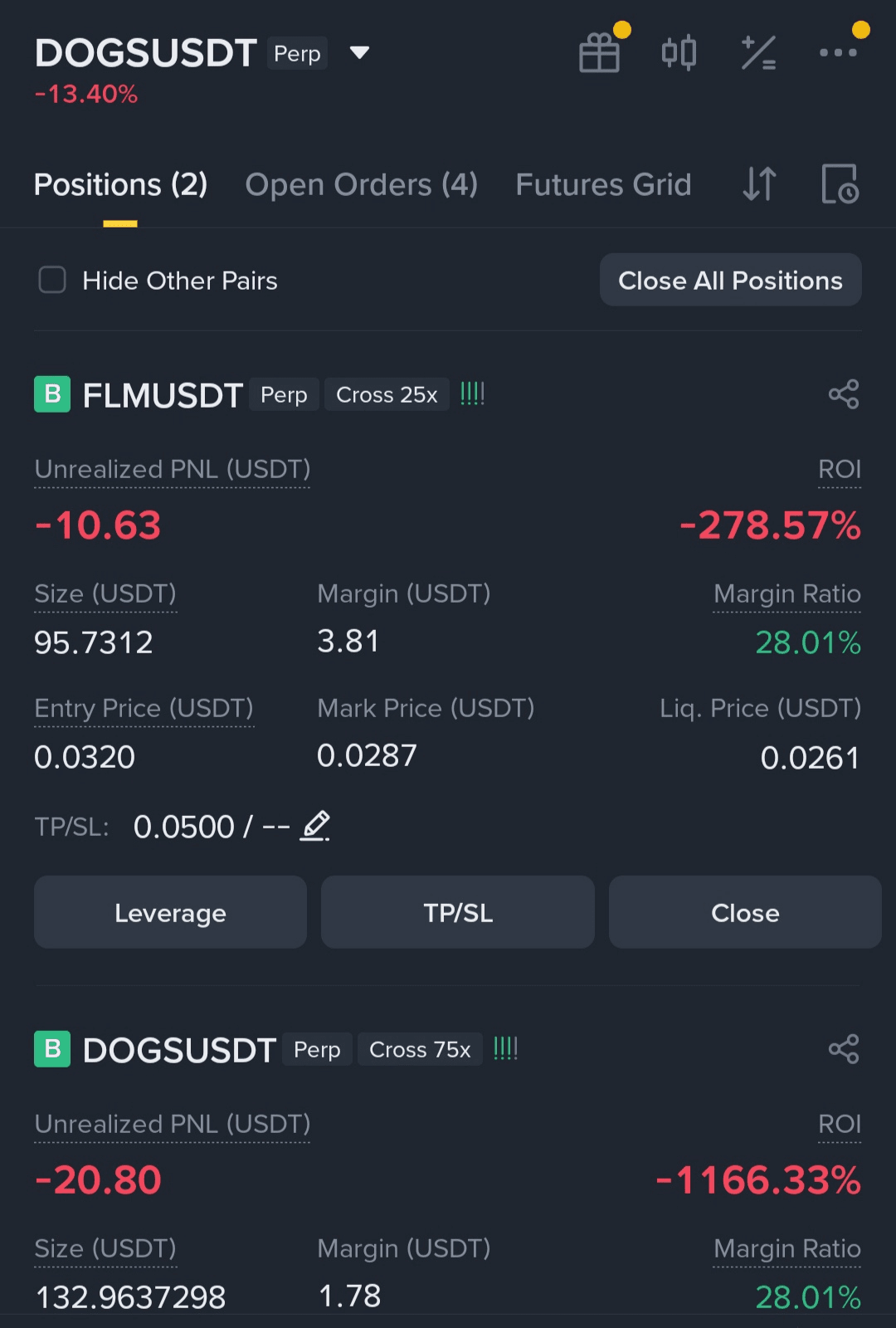The width and height of the screenshot is (896, 1328).
Task: Tap FLMUSDT Cross 25x leverage tag
Action: pos(387,394)
